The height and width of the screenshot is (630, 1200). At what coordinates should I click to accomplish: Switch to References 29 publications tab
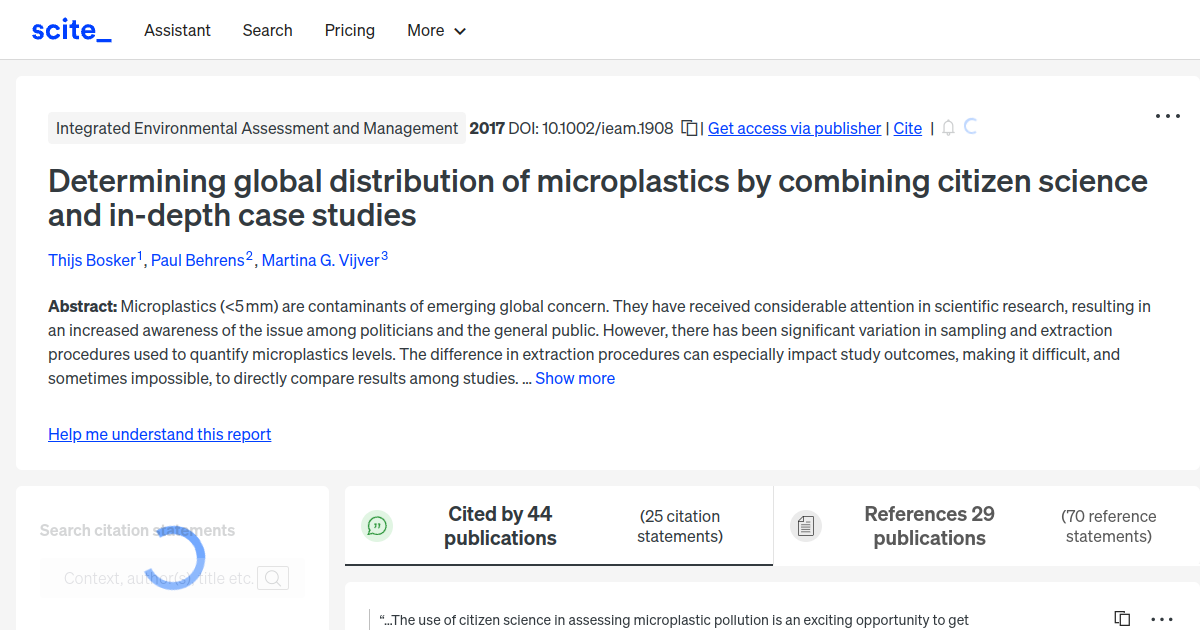point(929,526)
